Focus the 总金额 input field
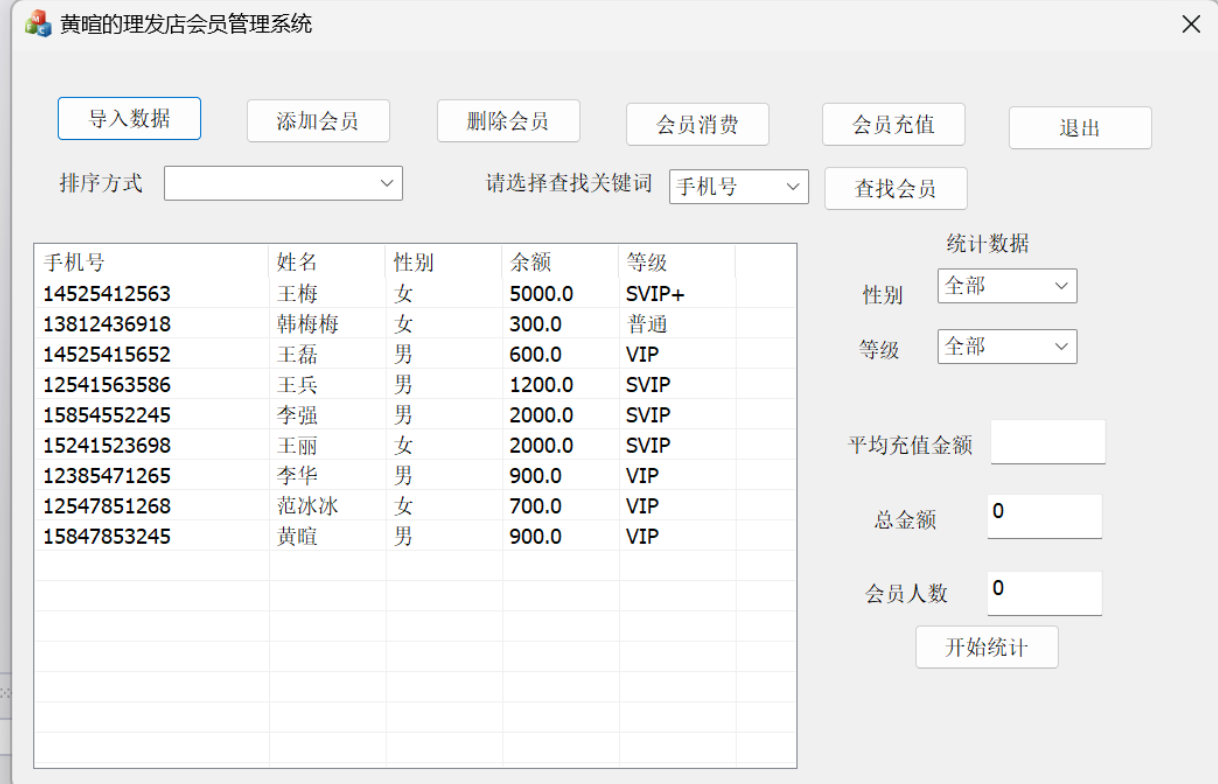Image resolution: width=1218 pixels, height=784 pixels. 1044,516
